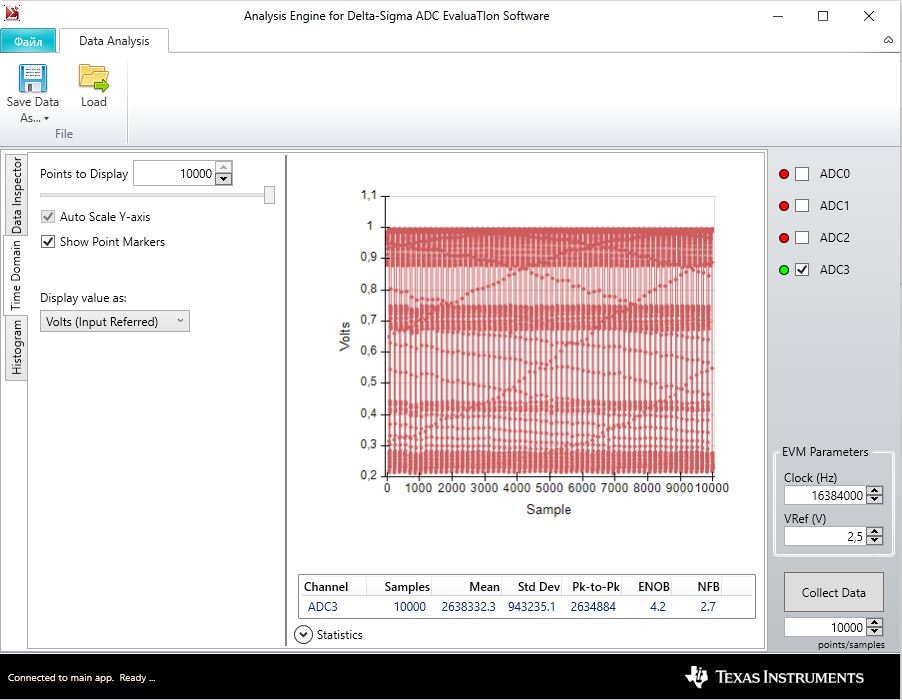Click the Clock (Hz) input field
This screenshot has height=700, width=902.
click(825, 495)
